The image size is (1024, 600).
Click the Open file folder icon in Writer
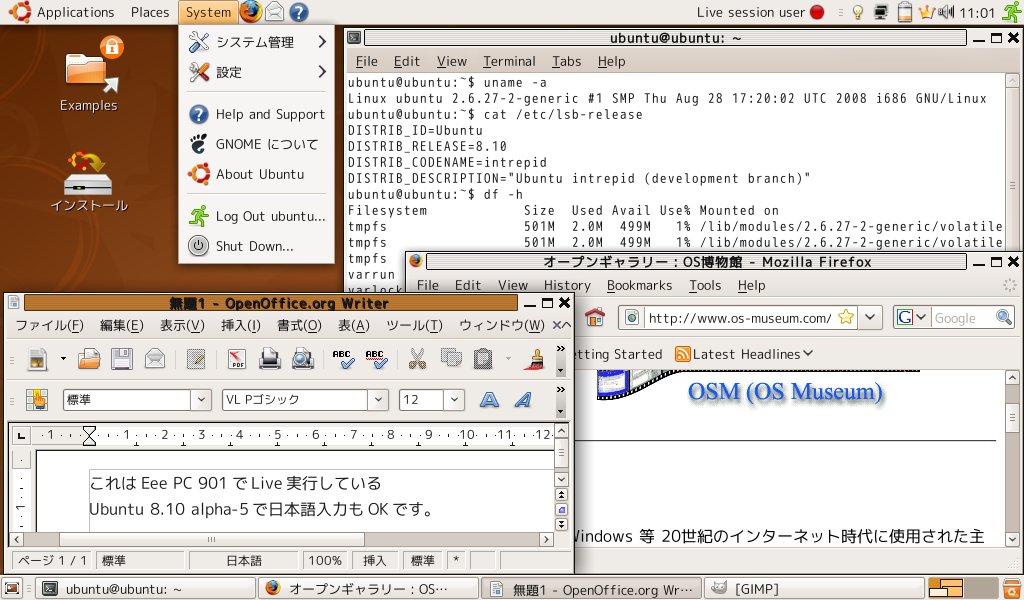[89, 359]
